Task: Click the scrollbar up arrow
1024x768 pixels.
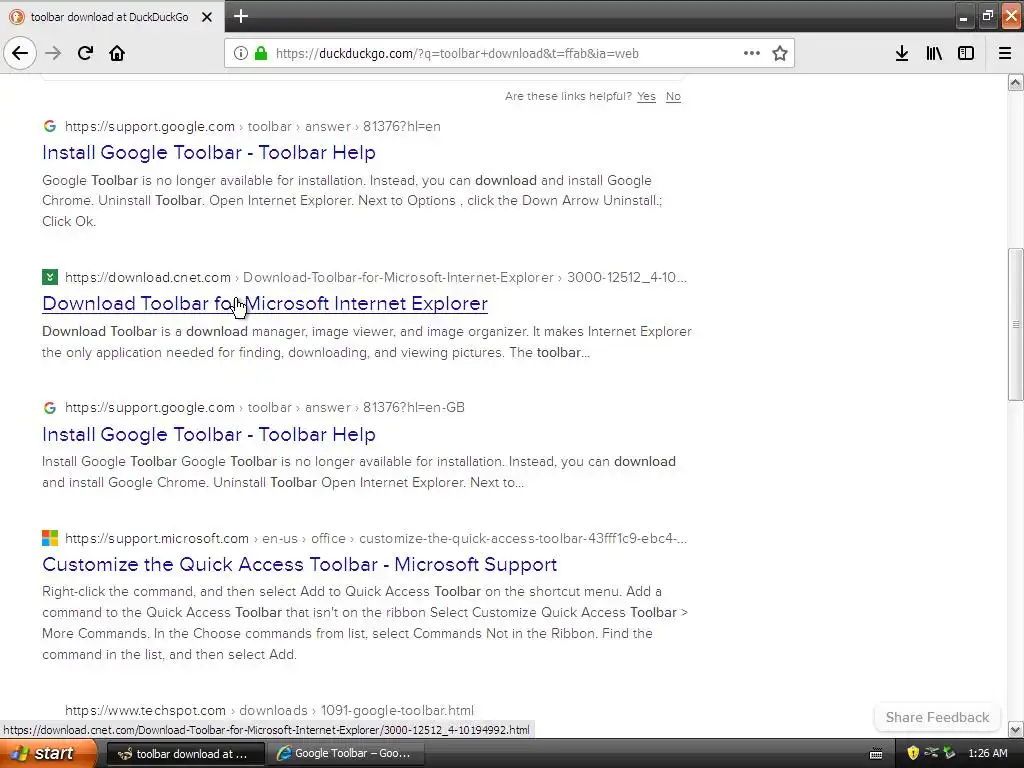Action: (1015, 82)
